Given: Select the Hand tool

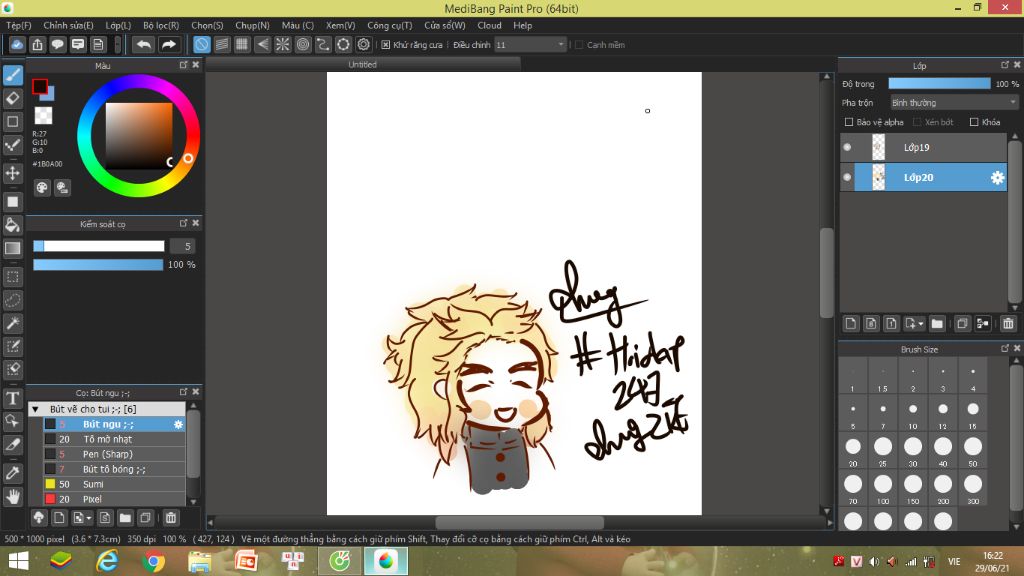Looking at the screenshot, I should pos(13,497).
